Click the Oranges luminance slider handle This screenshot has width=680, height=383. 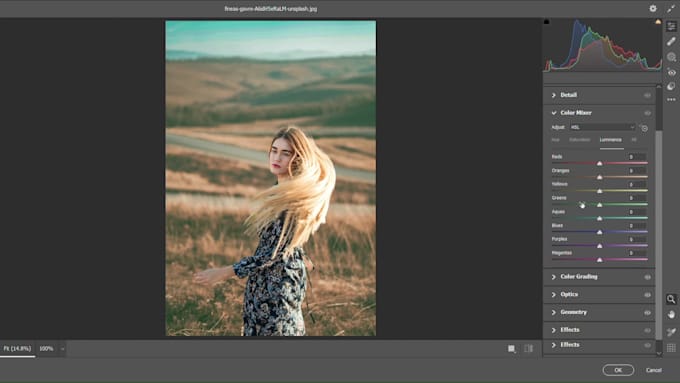(x=599, y=177)
